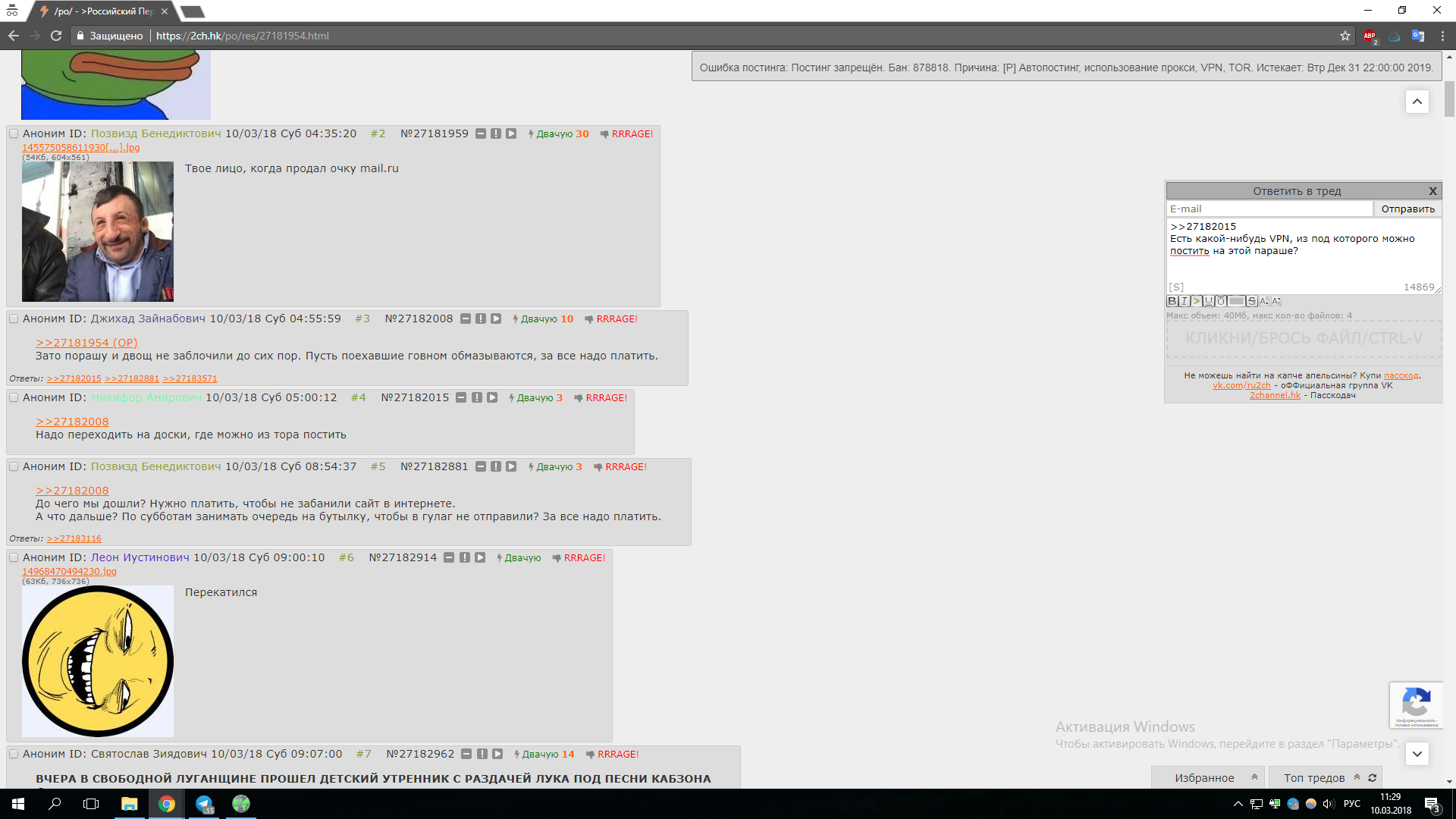The image size is (1456, 819).
Task: Click Отправить to send reply
Action: [x=1407, y=209]
